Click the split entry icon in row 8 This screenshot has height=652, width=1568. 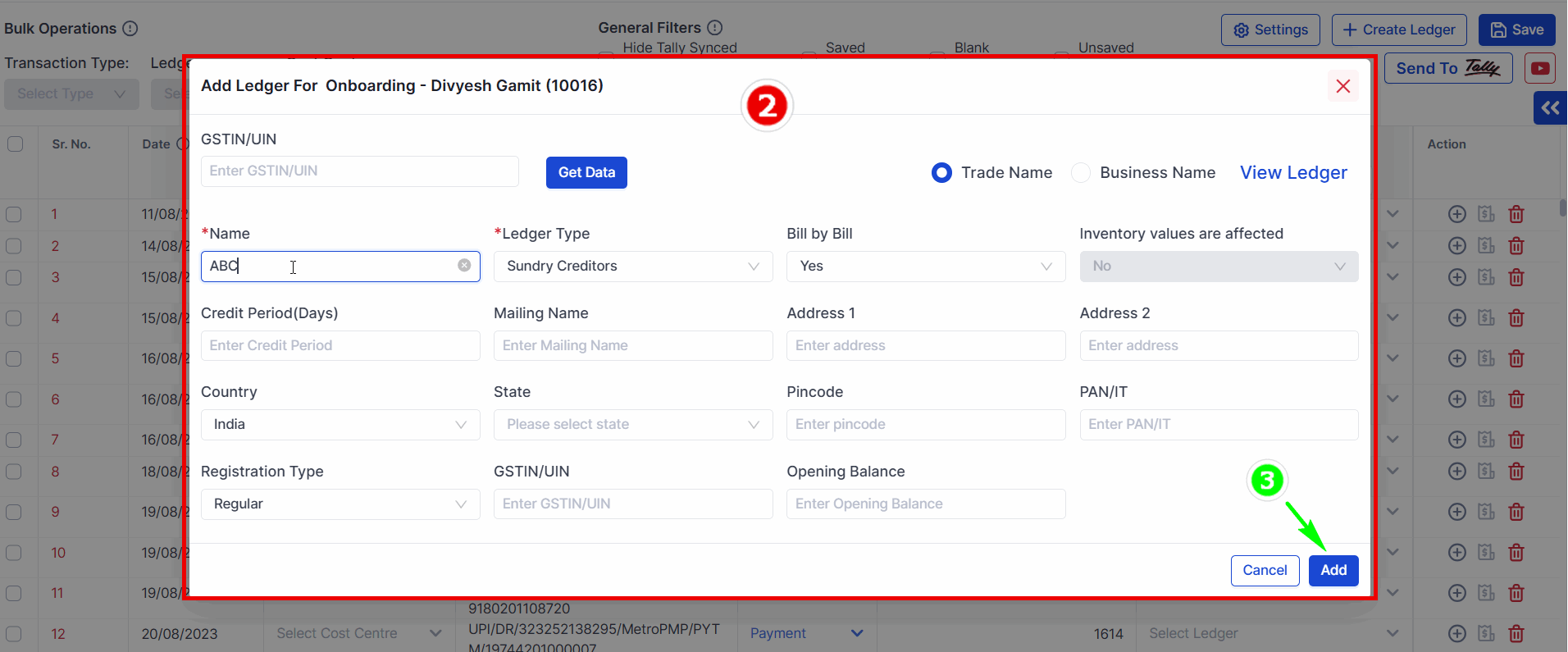pyautogui.click(x=1486, y=471)
